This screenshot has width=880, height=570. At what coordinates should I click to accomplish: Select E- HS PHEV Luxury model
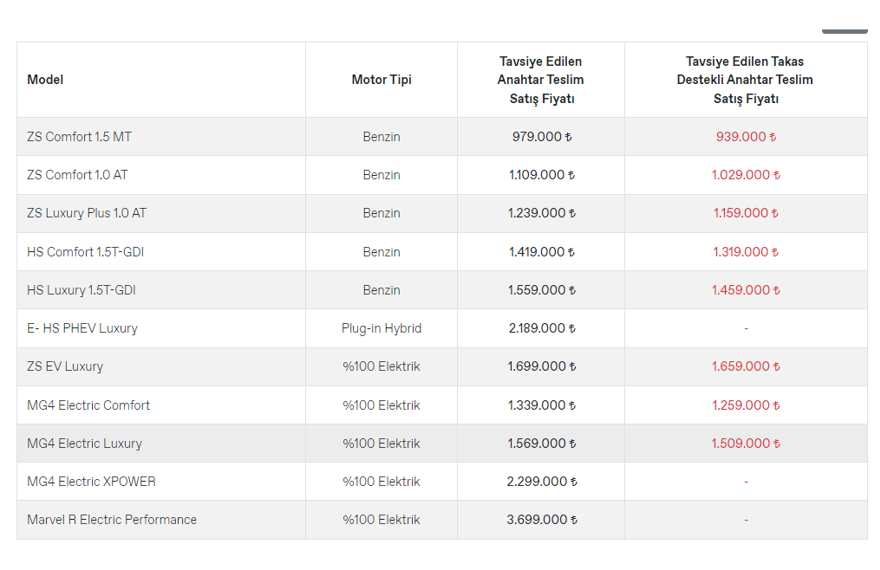(82, 328)
